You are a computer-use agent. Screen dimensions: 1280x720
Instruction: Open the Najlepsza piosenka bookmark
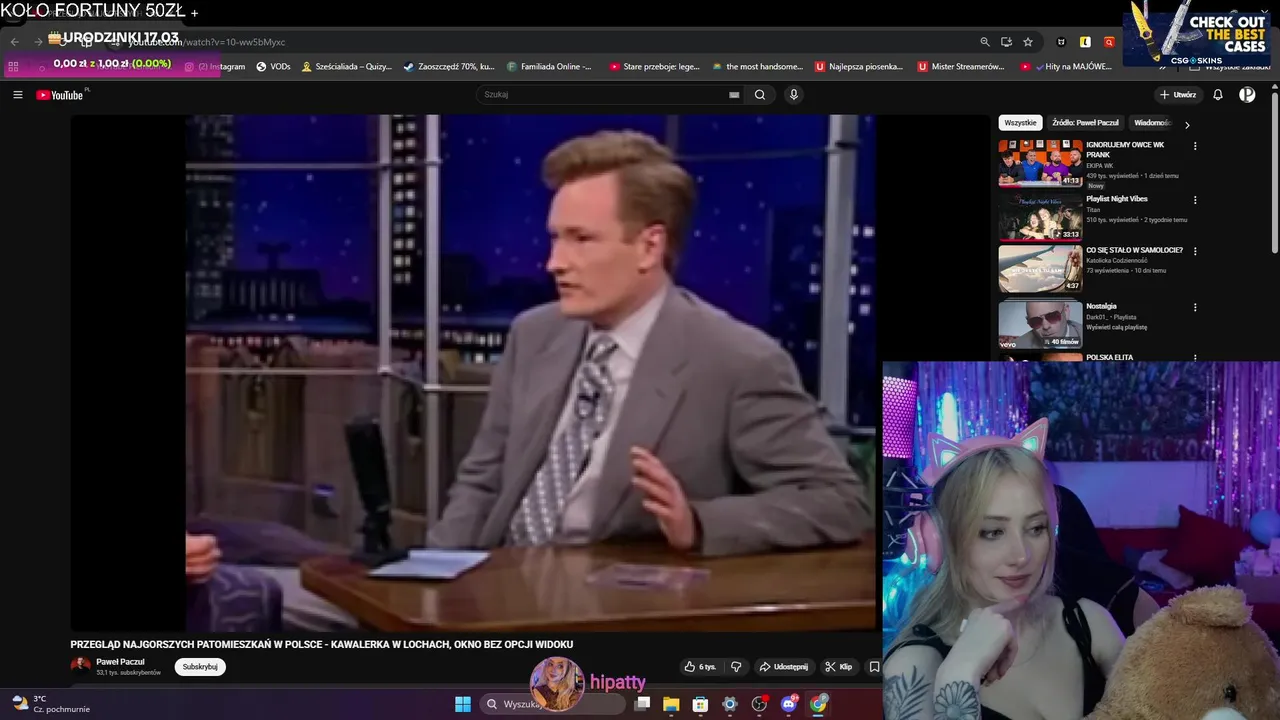[x=859, y=67]
